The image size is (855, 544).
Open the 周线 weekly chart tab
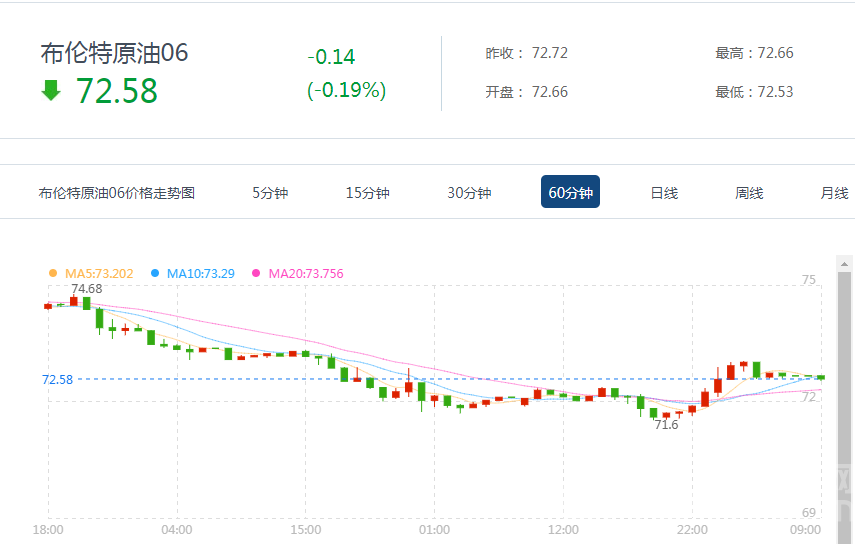click(749, 193)
